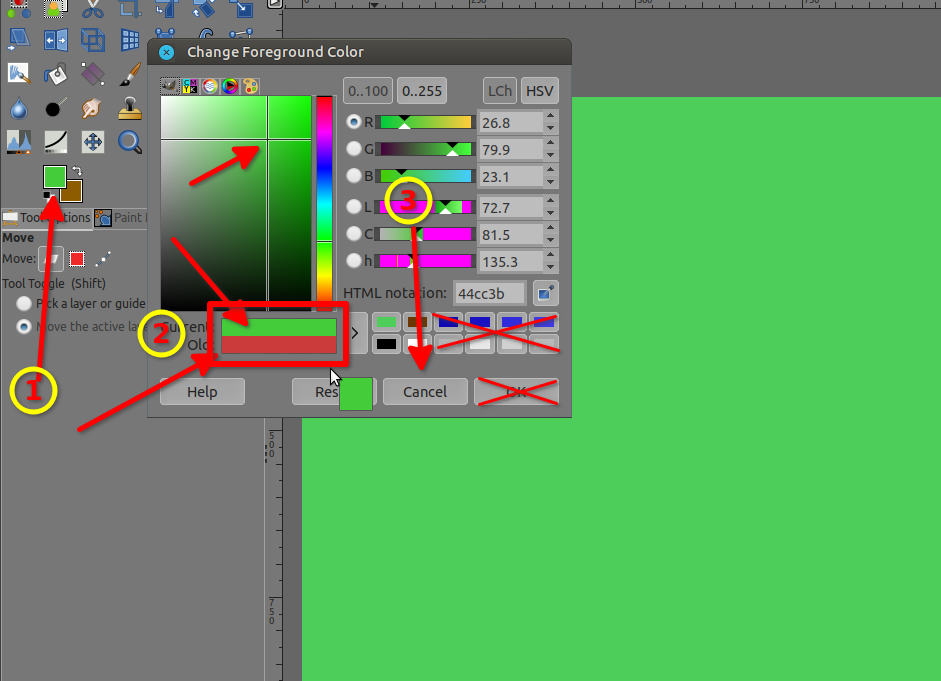
Task: Increase the R value with the up stepper
Action: pyautogui.click(x=551, y=116)
